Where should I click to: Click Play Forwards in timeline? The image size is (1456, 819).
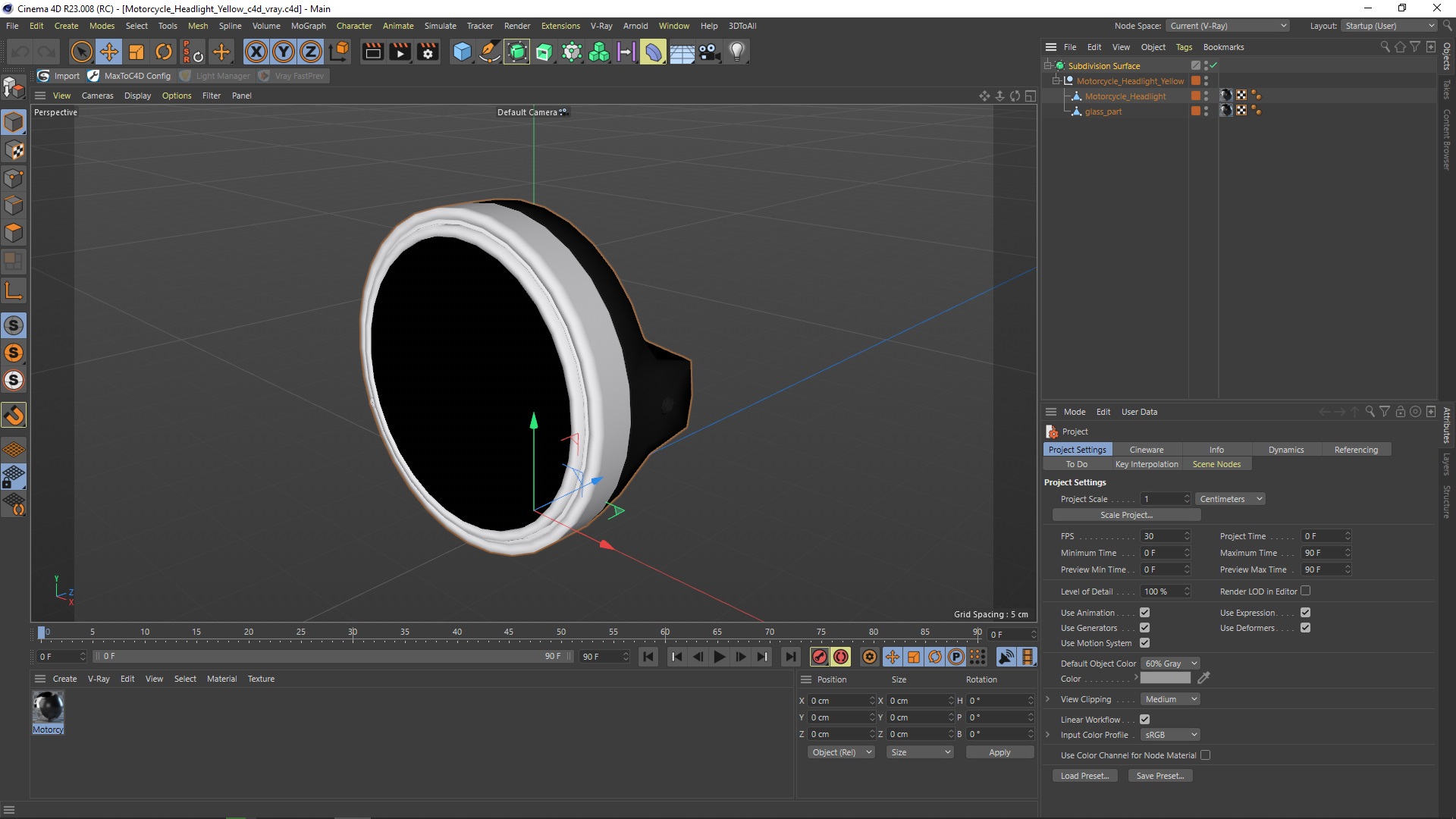[719, 657]
